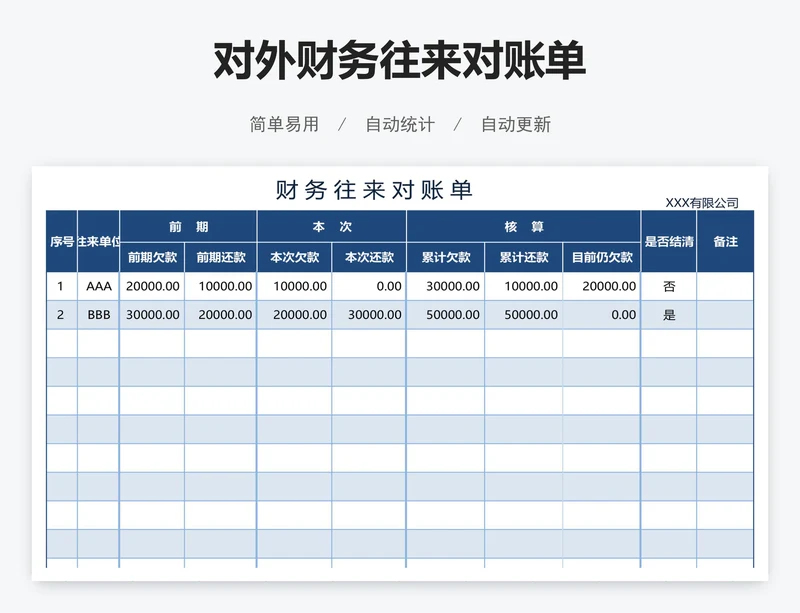Select AAA row 累计还款 value 10000.00
800x613 pixels.
click(523, 286)
